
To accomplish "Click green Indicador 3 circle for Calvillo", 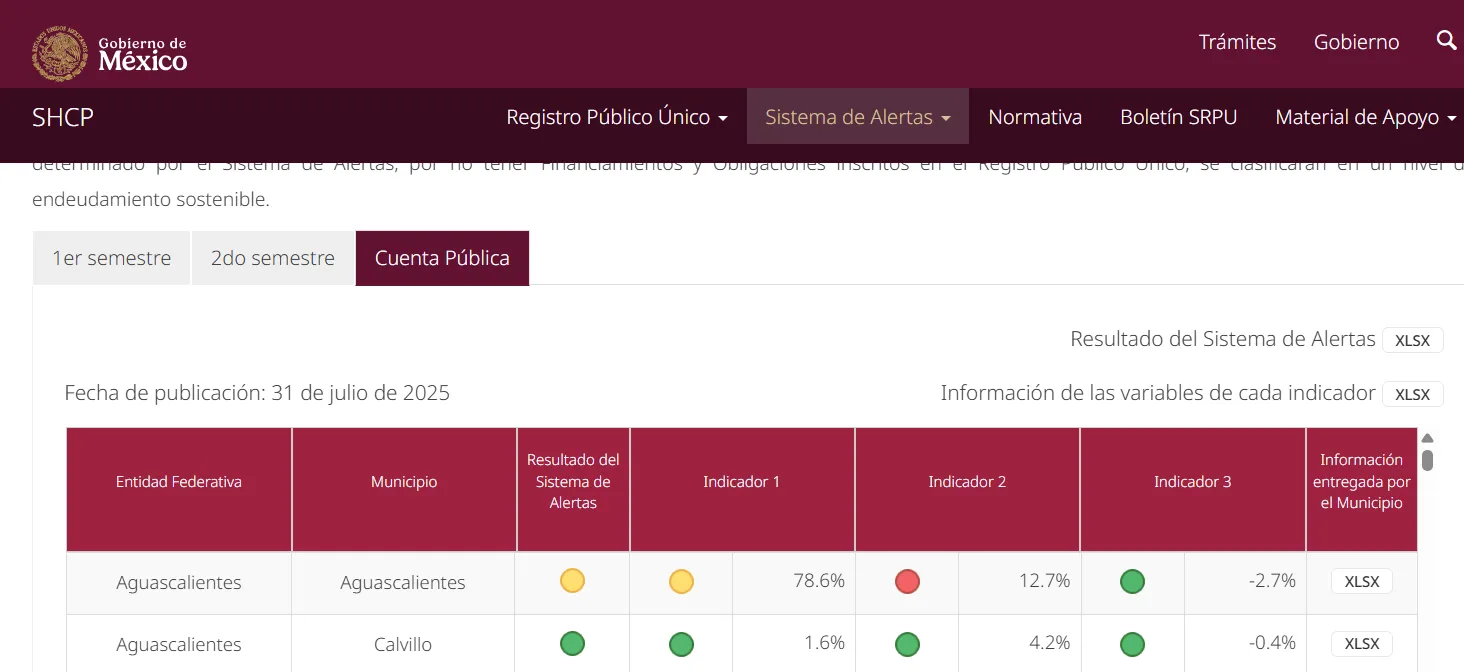I will tap(1132, 644).
